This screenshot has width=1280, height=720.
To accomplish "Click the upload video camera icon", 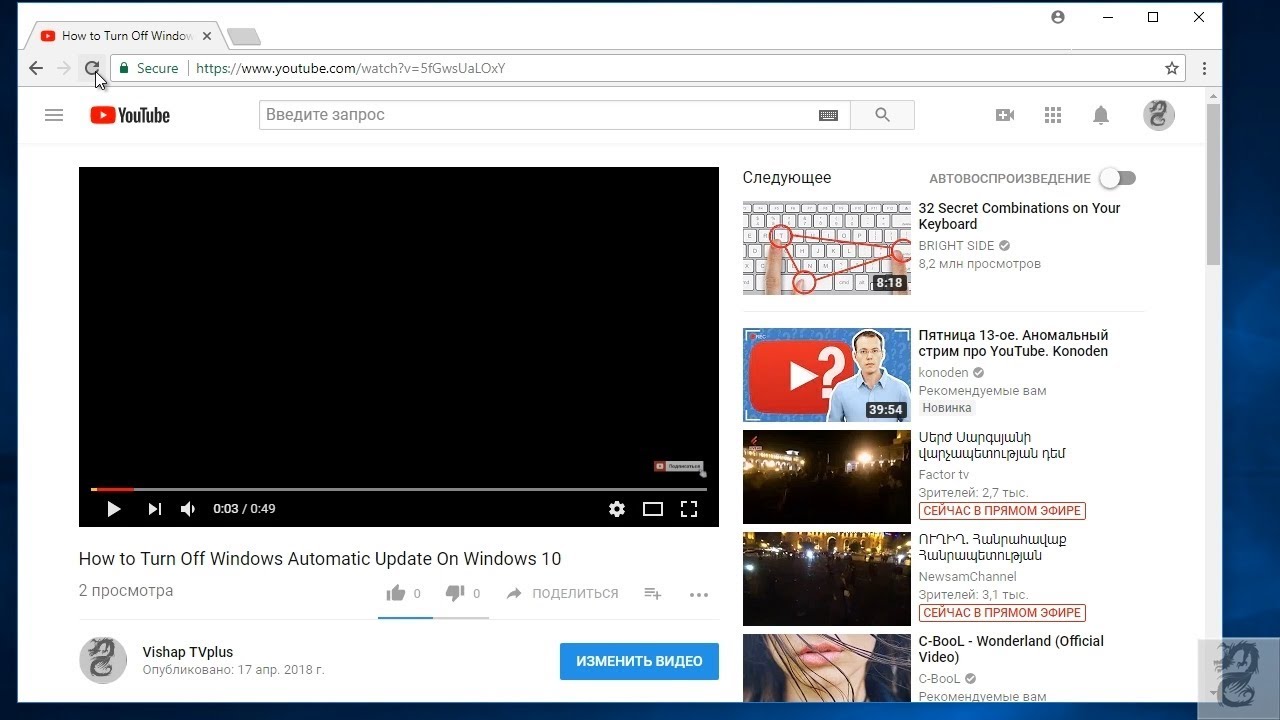I will pos(1005,115).
